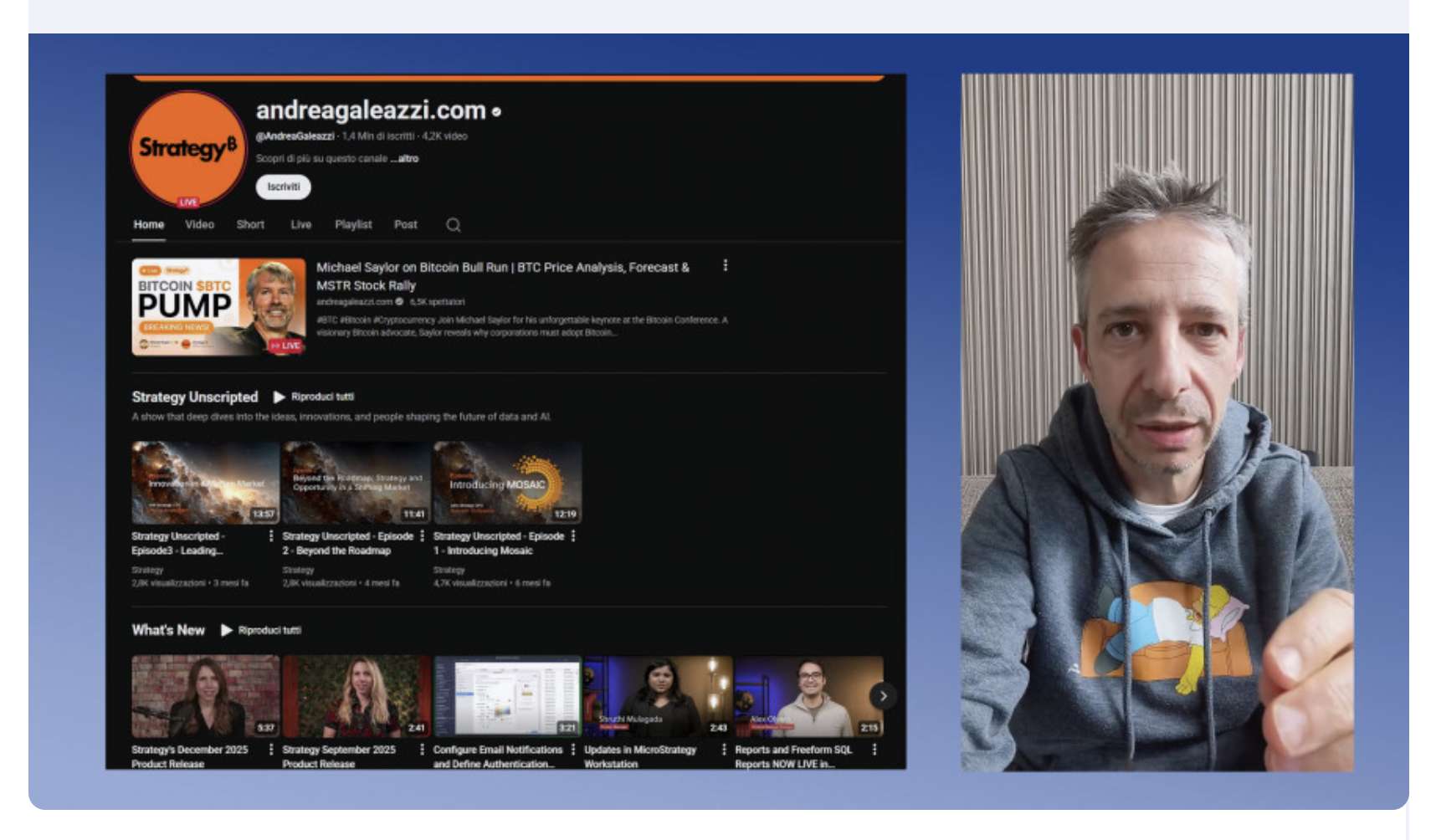Open the Bitcoin PUMP live stream thumbnail
Image resolution: width=1436 pixels, height=840 pixels.
(218, 307)
